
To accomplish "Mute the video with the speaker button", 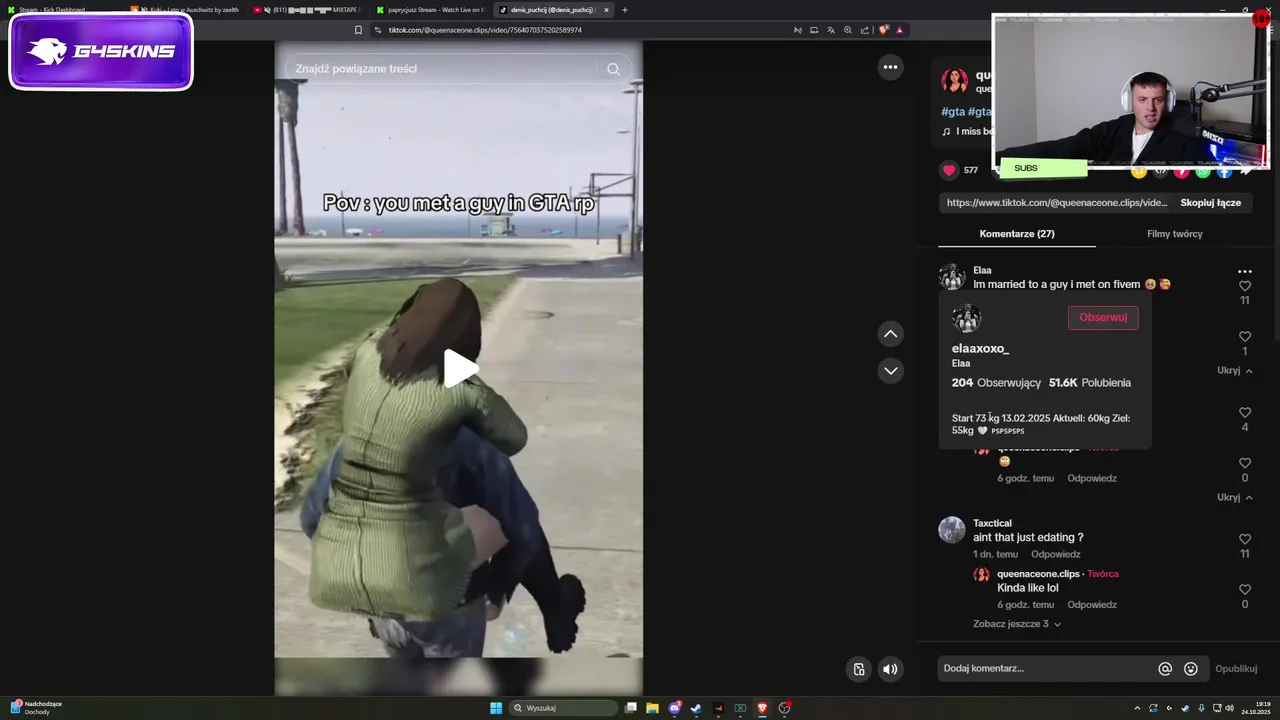I will (890, 669).
